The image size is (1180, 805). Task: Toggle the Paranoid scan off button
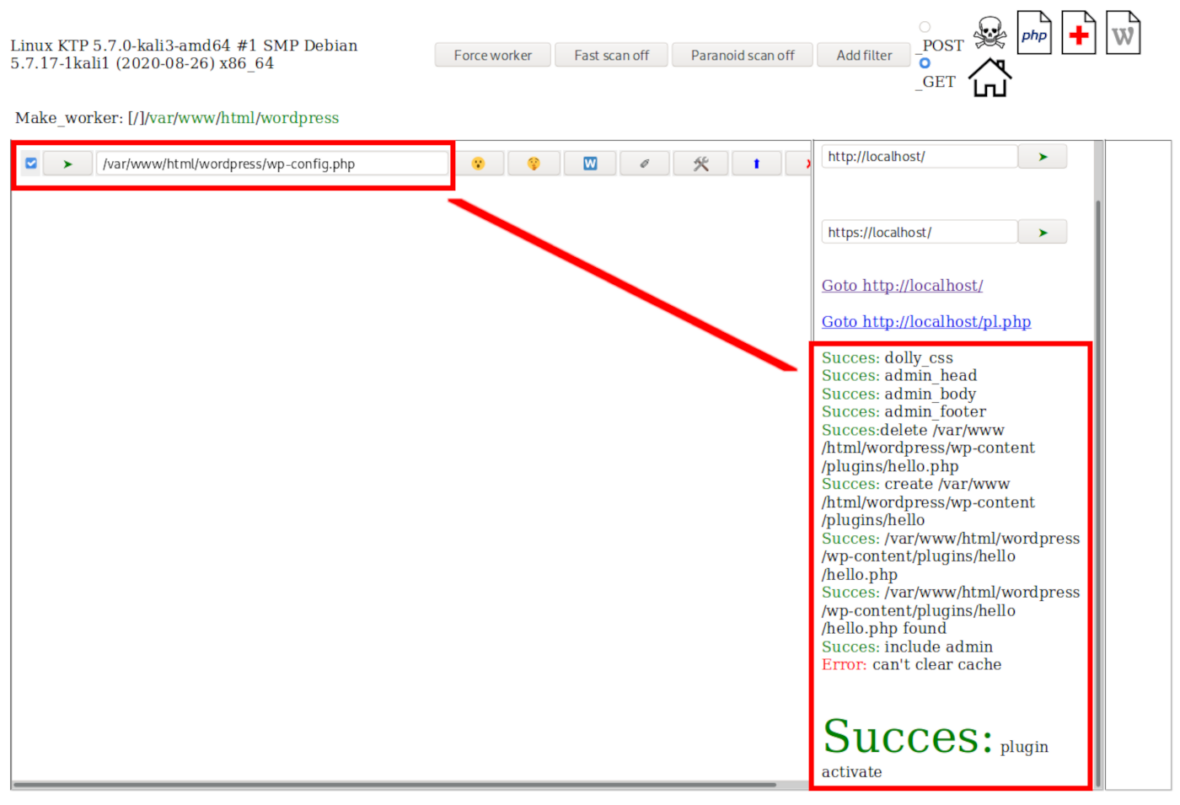coord(742,55)
